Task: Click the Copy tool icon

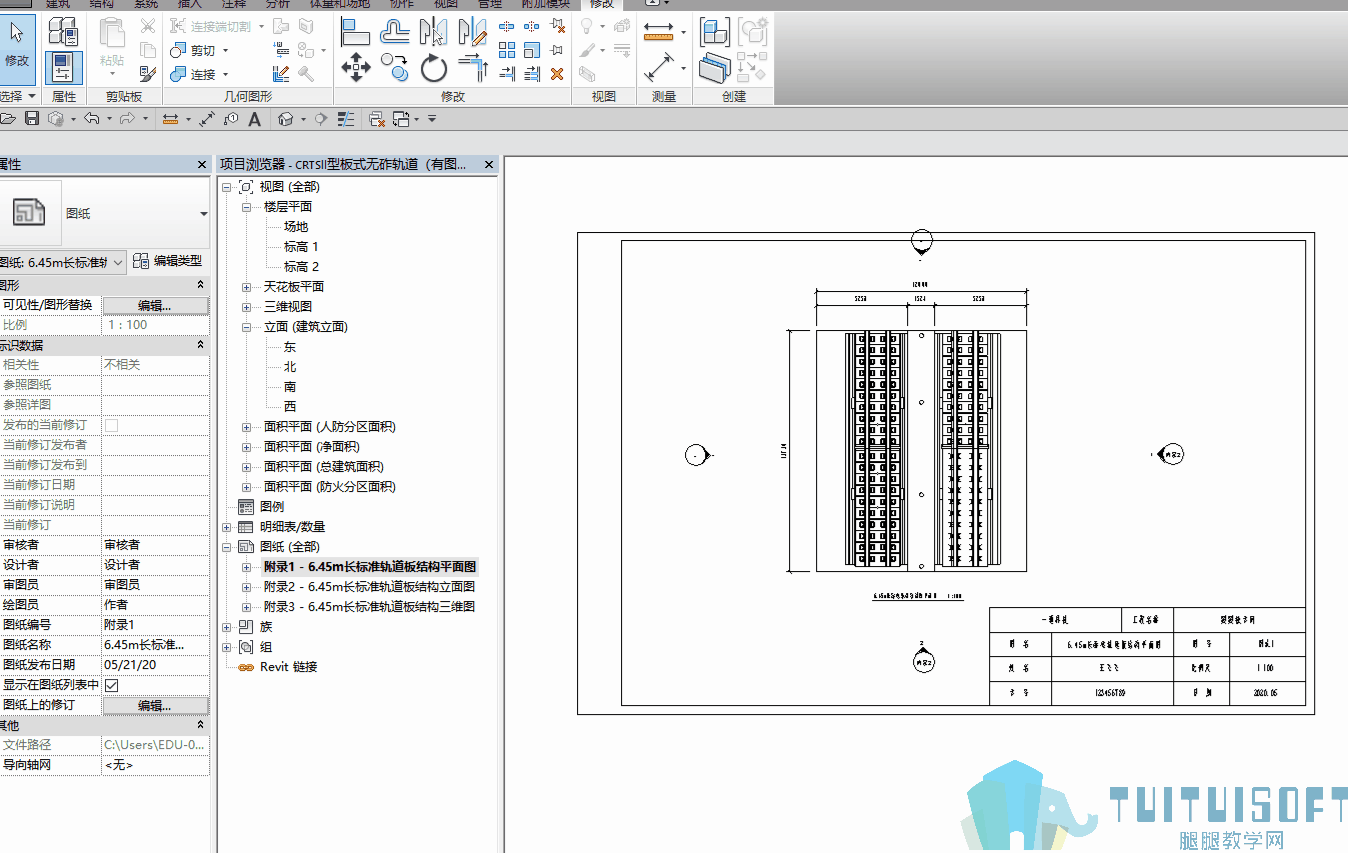Action: click(x=395, y=68)
